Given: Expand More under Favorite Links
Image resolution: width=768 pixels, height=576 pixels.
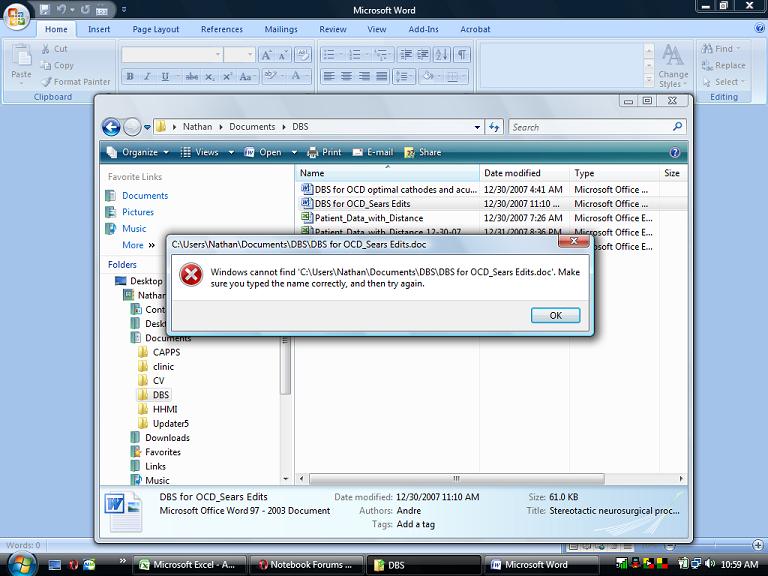Looking at the screenshot, I should click(138, 245).
